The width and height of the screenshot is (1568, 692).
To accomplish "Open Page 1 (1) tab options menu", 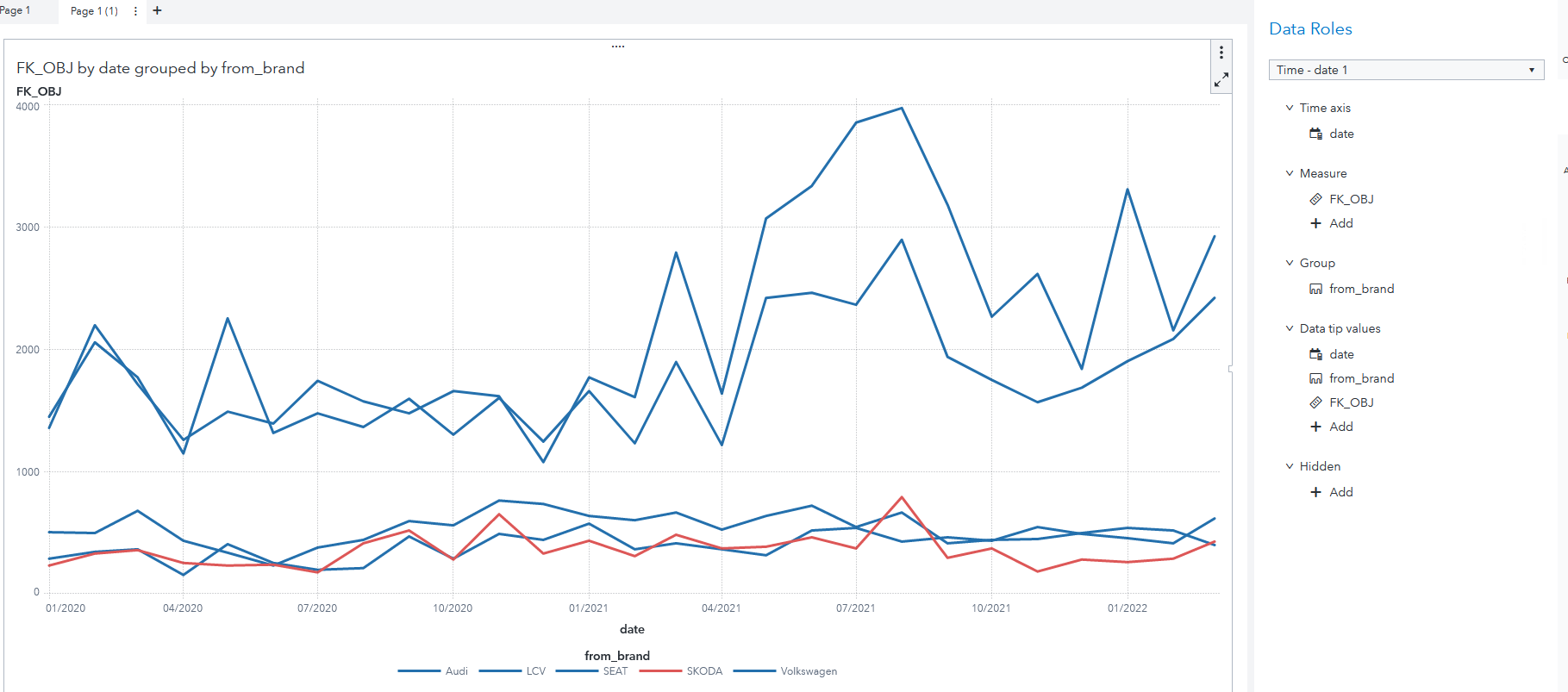I will click(135, 11).
